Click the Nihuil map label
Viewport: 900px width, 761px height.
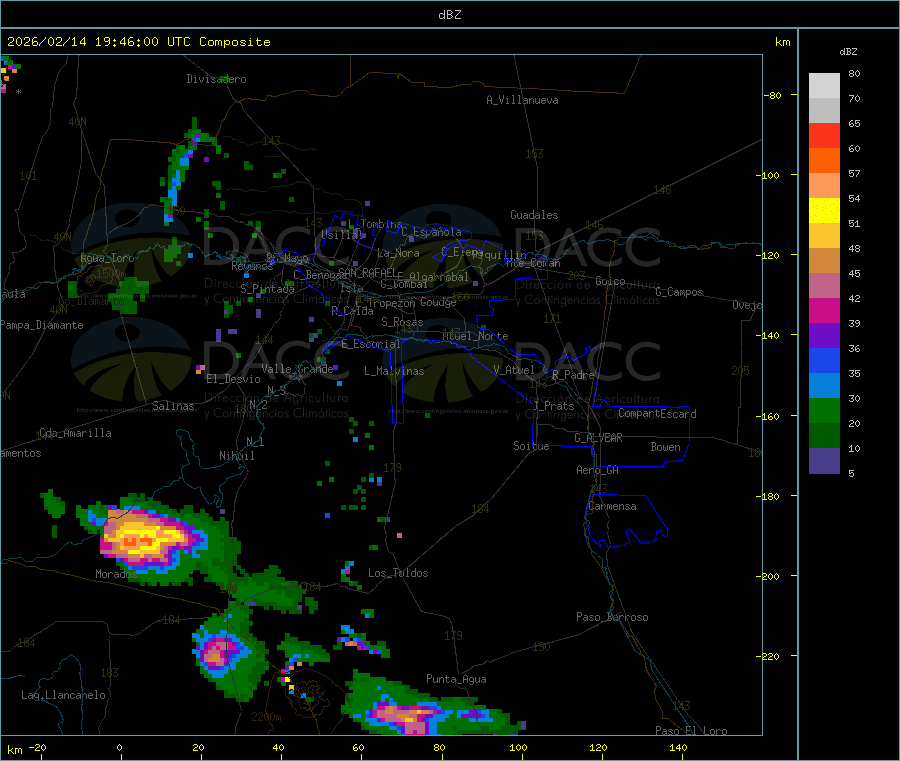click(236, 456)
